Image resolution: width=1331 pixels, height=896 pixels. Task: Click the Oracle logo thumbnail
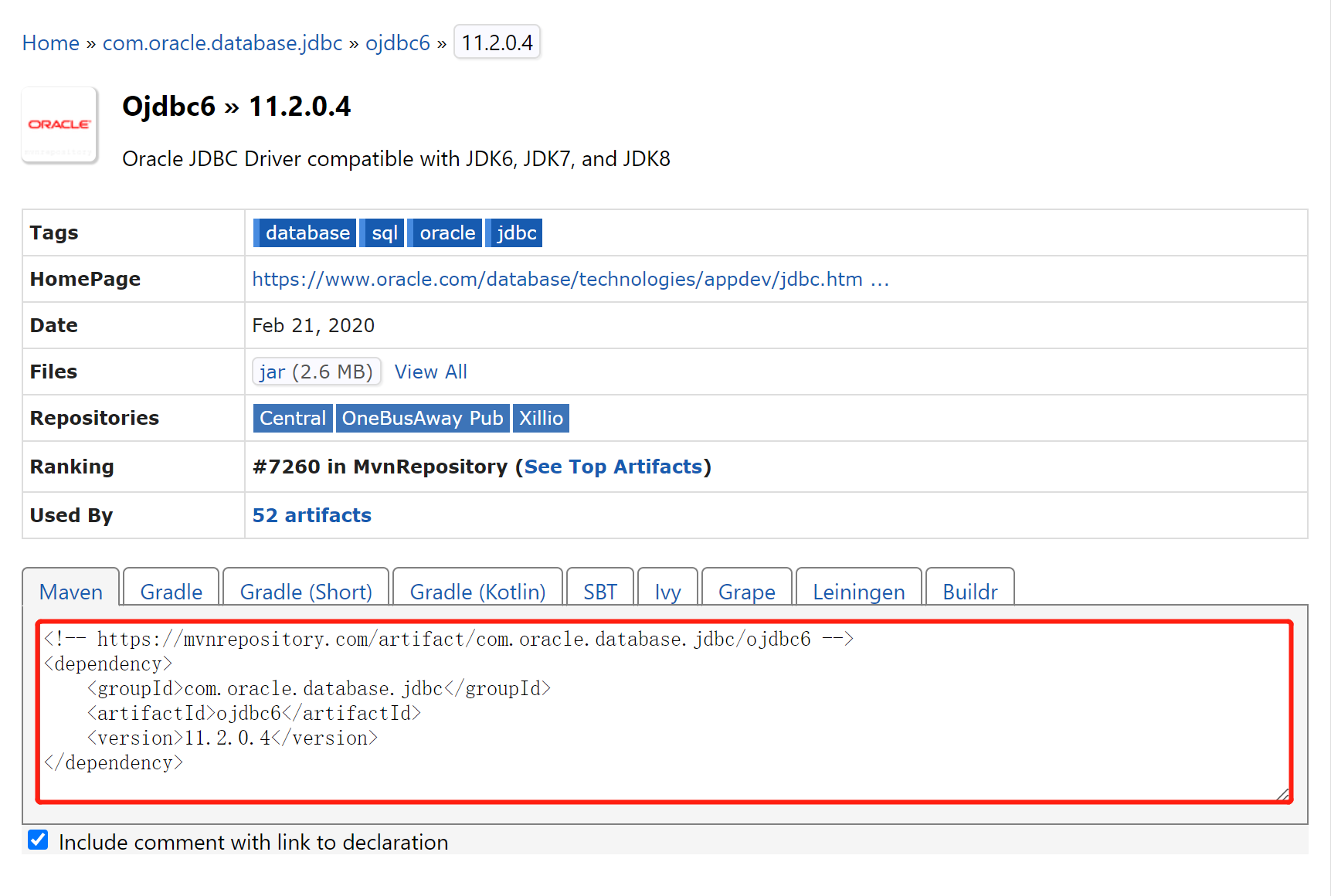point(59,124)
